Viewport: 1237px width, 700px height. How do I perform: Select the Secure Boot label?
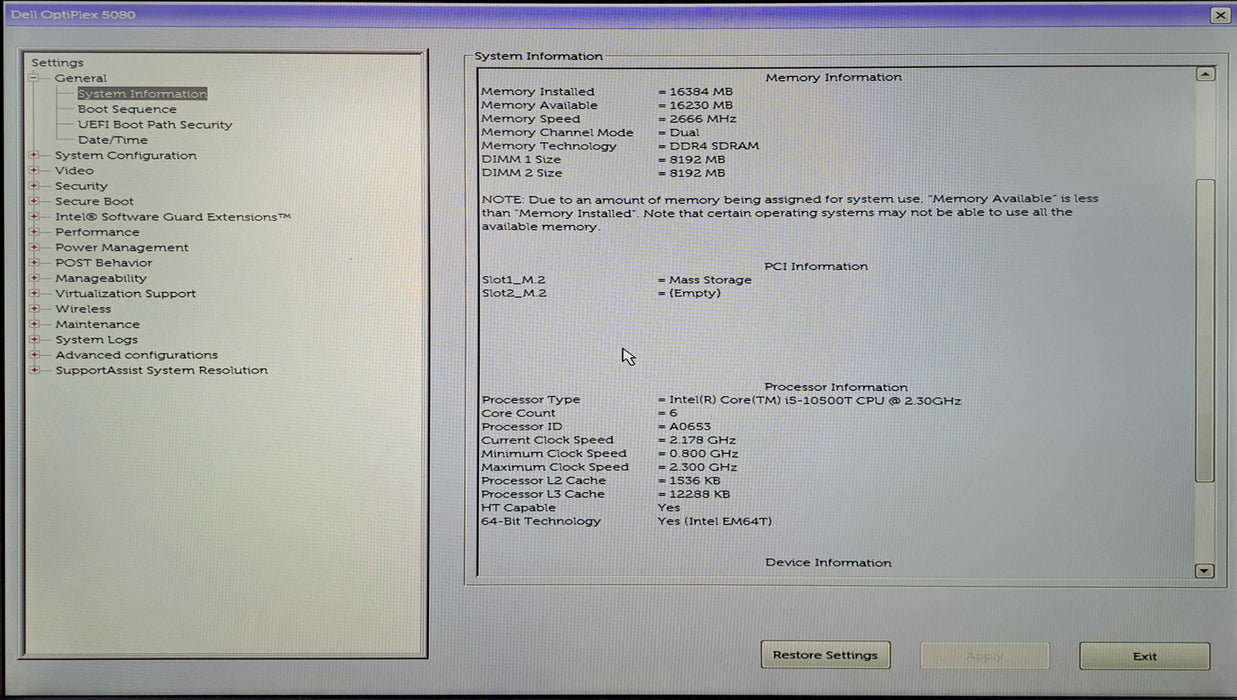coord(94,201)
